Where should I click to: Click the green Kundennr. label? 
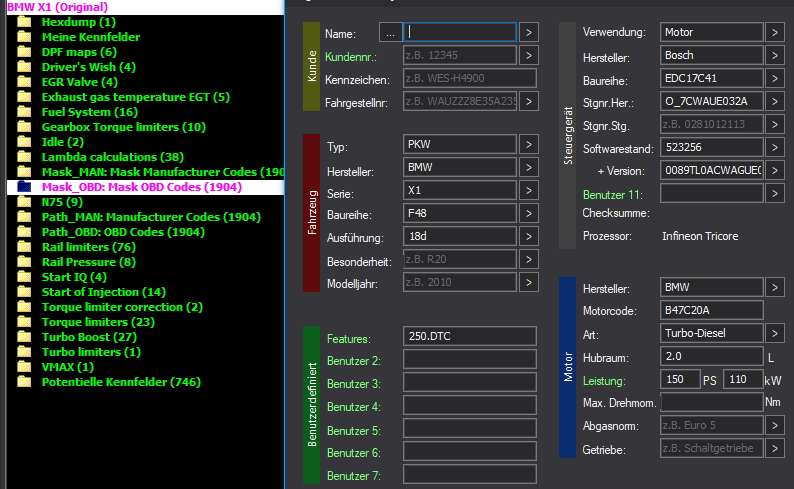pyautogui.click(x=350, y=57)
